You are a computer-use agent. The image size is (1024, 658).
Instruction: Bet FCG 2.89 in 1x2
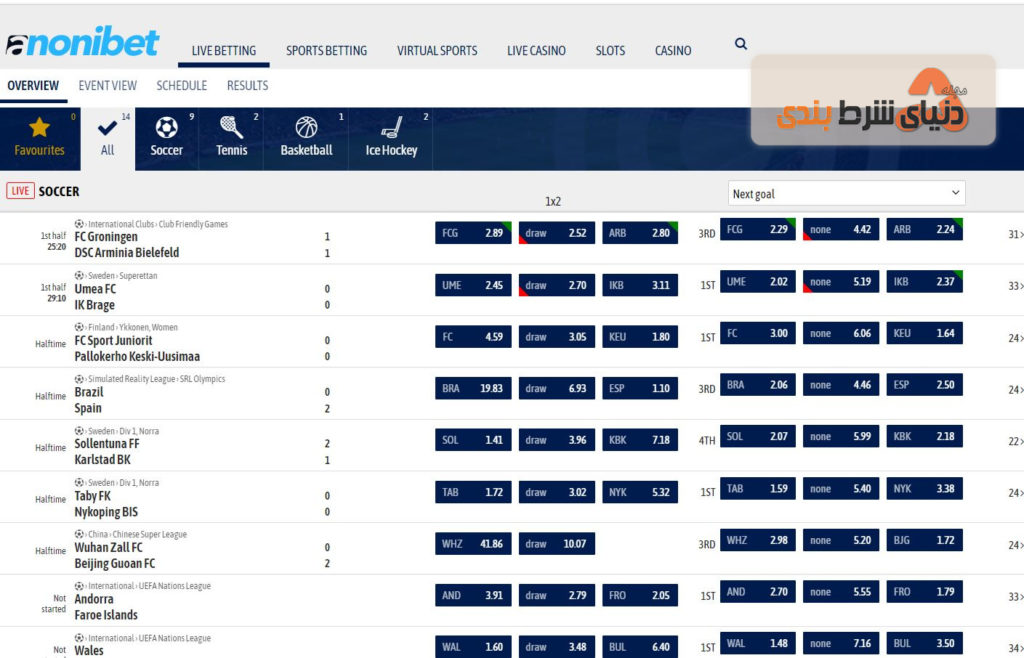(473, 233)
